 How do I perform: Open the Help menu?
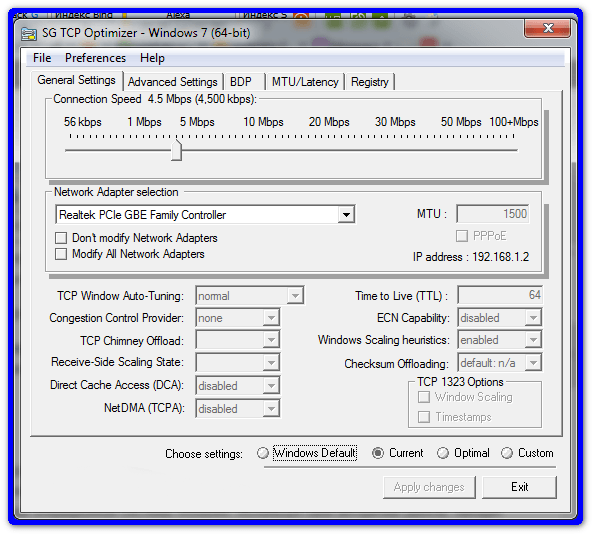click(x=152, y=58)
